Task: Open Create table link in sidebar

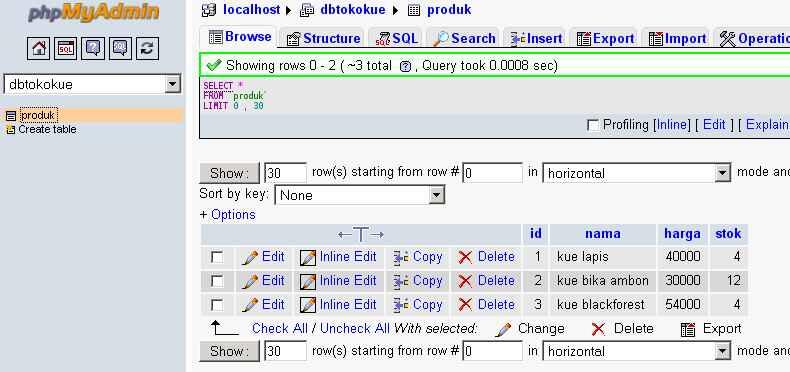Action: click(x=47, y=130)
